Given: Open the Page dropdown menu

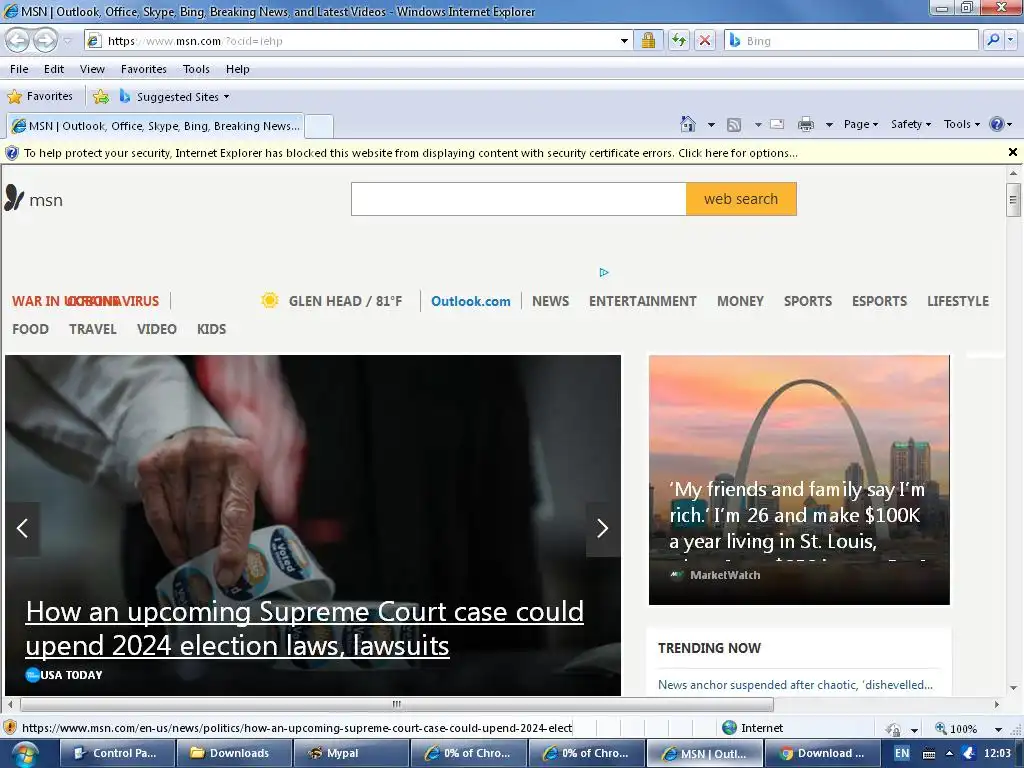Looking at the screenshot, I should click(861, 124).
